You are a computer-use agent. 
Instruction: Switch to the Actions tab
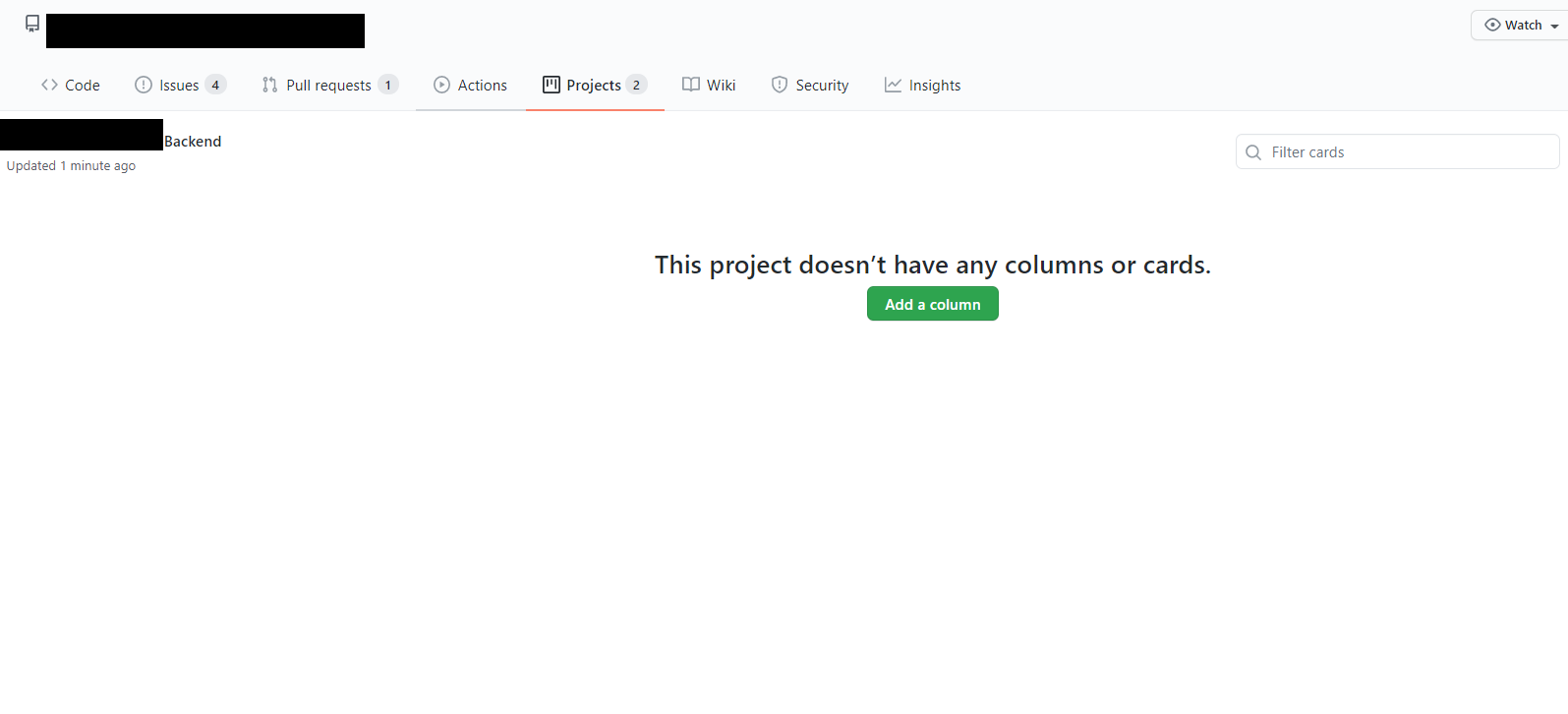coord(471,86)
